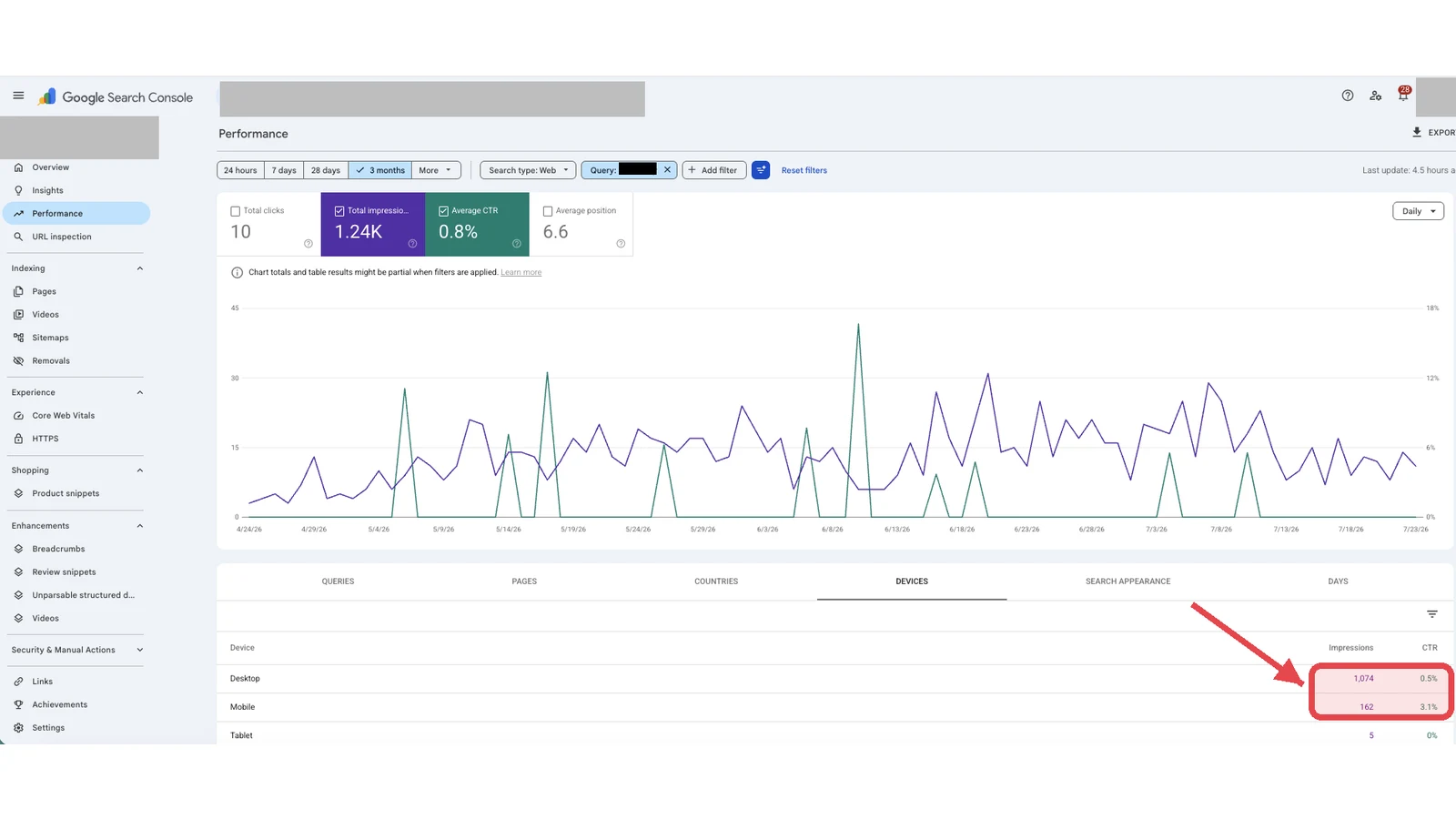Image resolution: width=1456 pixels, height=819 pixels.
Task: Remove the Query filter with X
Action: [667, 170]
